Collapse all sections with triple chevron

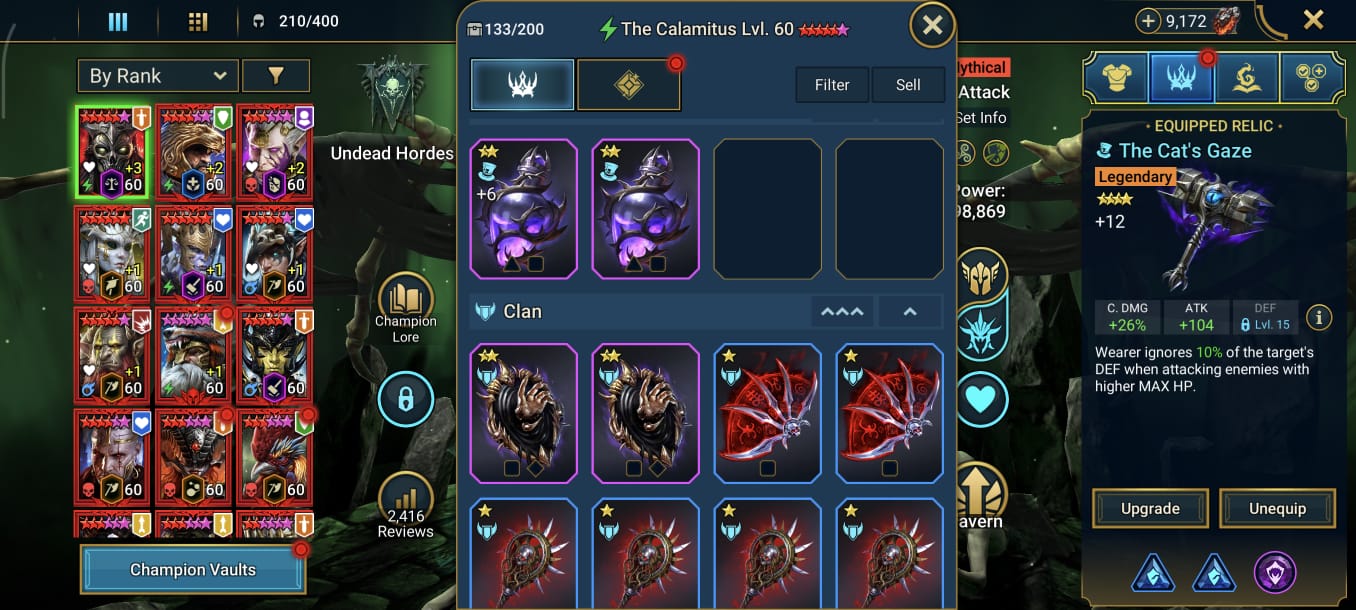[x=842, y=312]
